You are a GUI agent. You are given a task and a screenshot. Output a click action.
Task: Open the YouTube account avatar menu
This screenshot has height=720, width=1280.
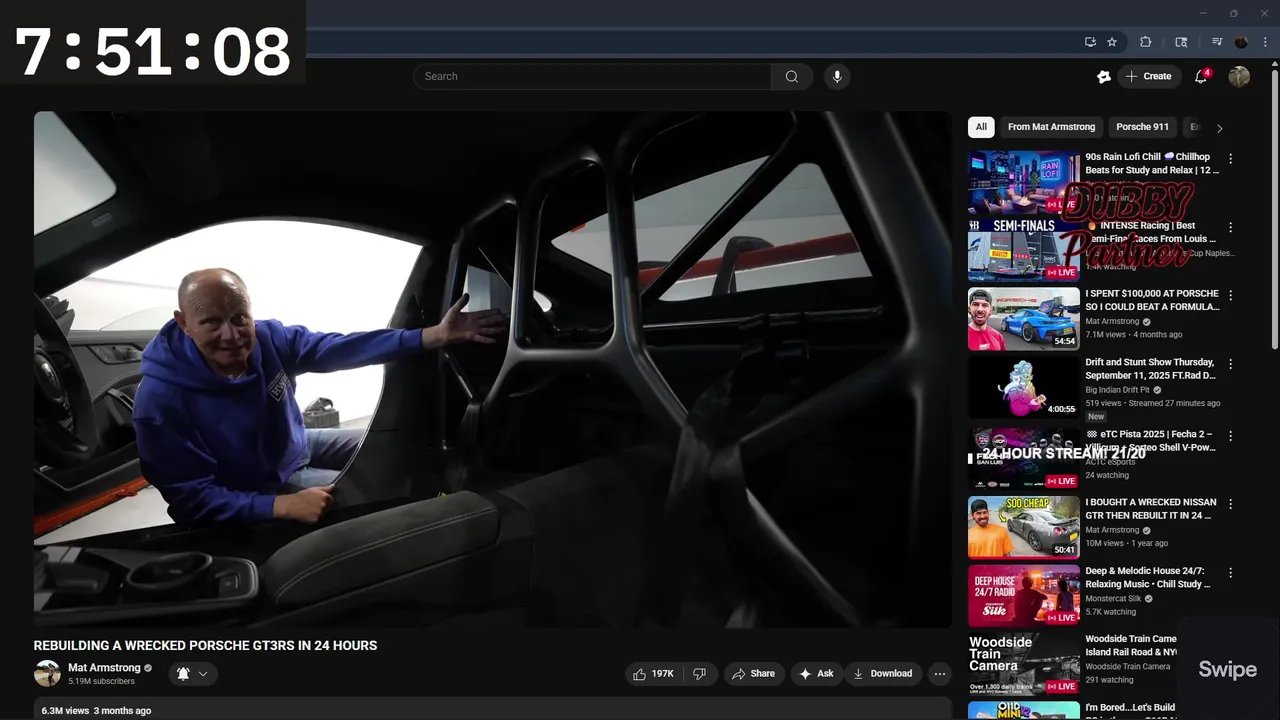[x=1239, y=76]
